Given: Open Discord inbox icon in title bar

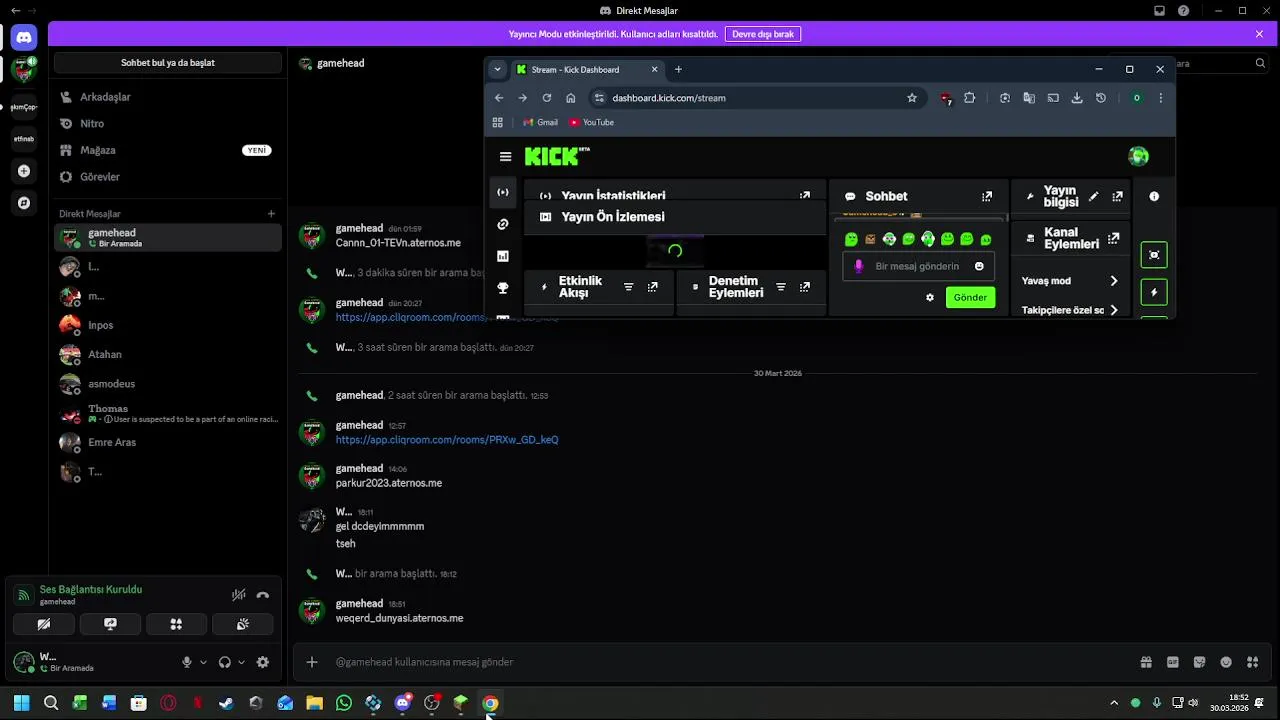Looking at the screenshot, I should 1159,11.
